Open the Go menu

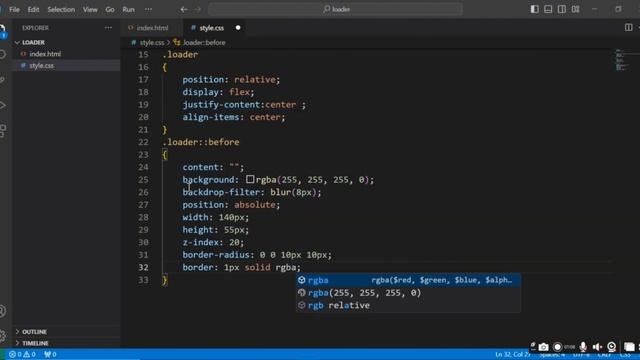tap(110, 9)
